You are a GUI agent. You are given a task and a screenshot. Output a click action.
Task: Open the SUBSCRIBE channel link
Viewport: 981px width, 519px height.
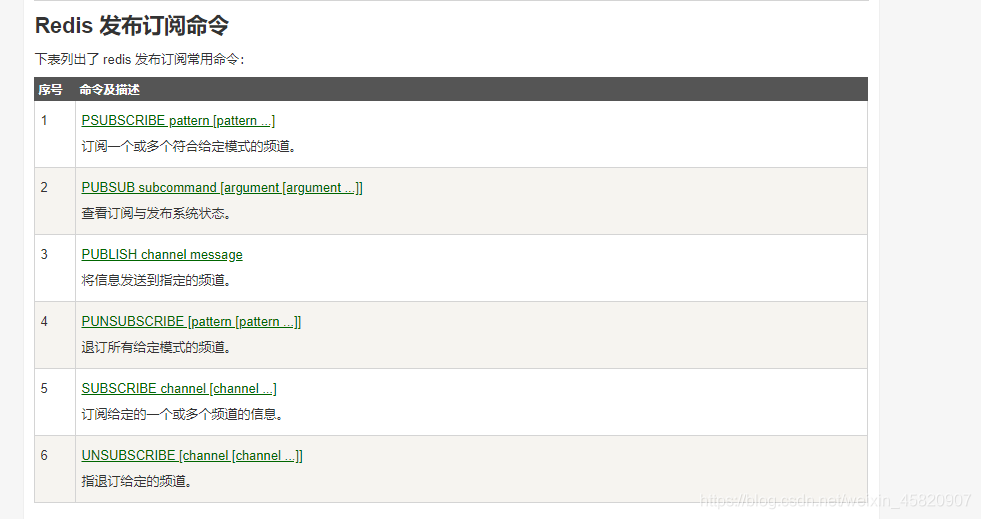coord(179,388)
